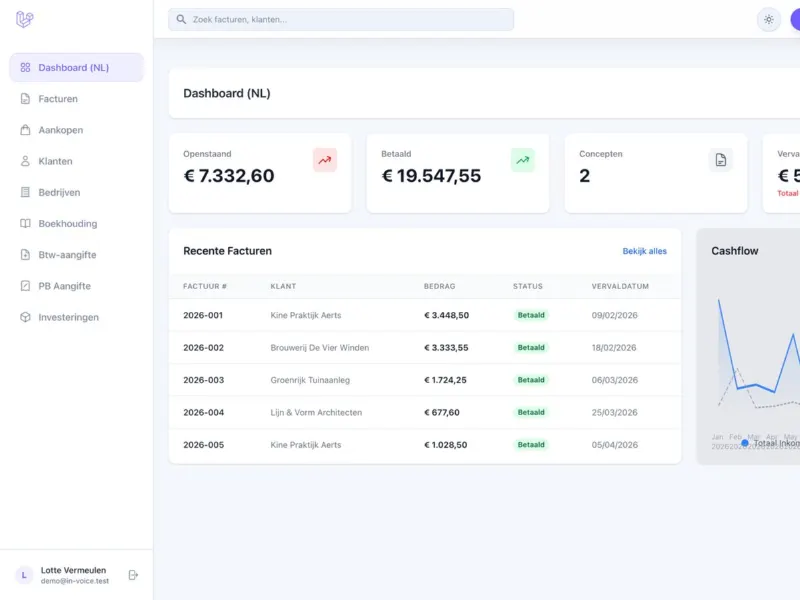Click the Totaal Inkomsten legend dot in Cashflow
Image resolution: width=800 pixels, height=600 pixels.
[745, 443]
